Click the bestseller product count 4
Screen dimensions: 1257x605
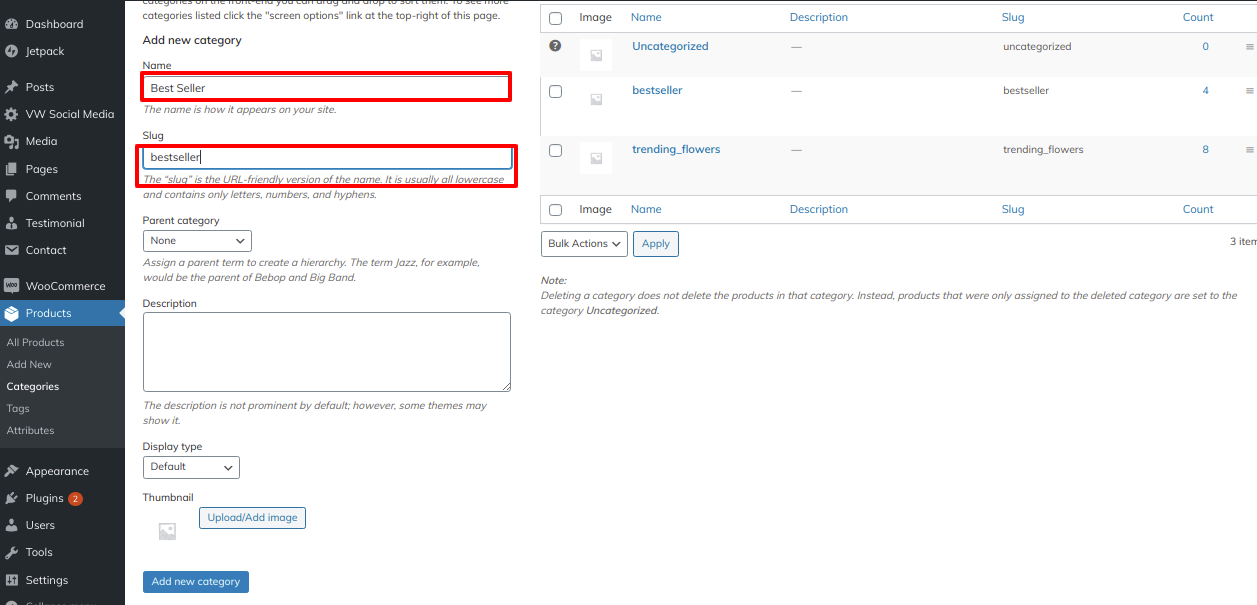click(x=1205, y=90)
